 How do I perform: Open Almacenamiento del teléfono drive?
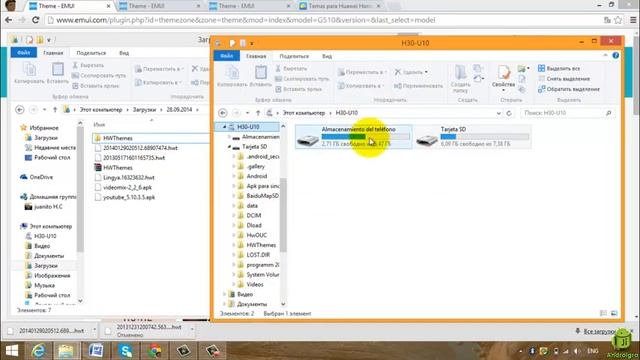point(353,137)
